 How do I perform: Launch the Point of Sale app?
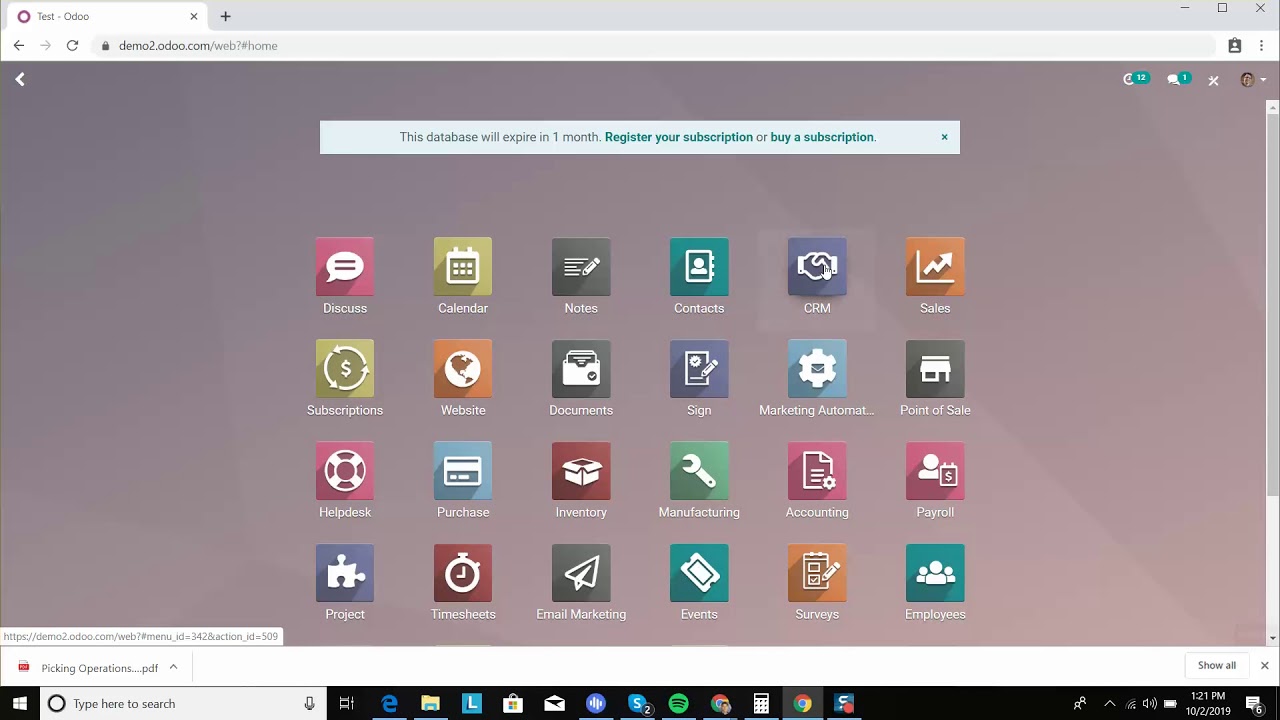coord(935,369)
